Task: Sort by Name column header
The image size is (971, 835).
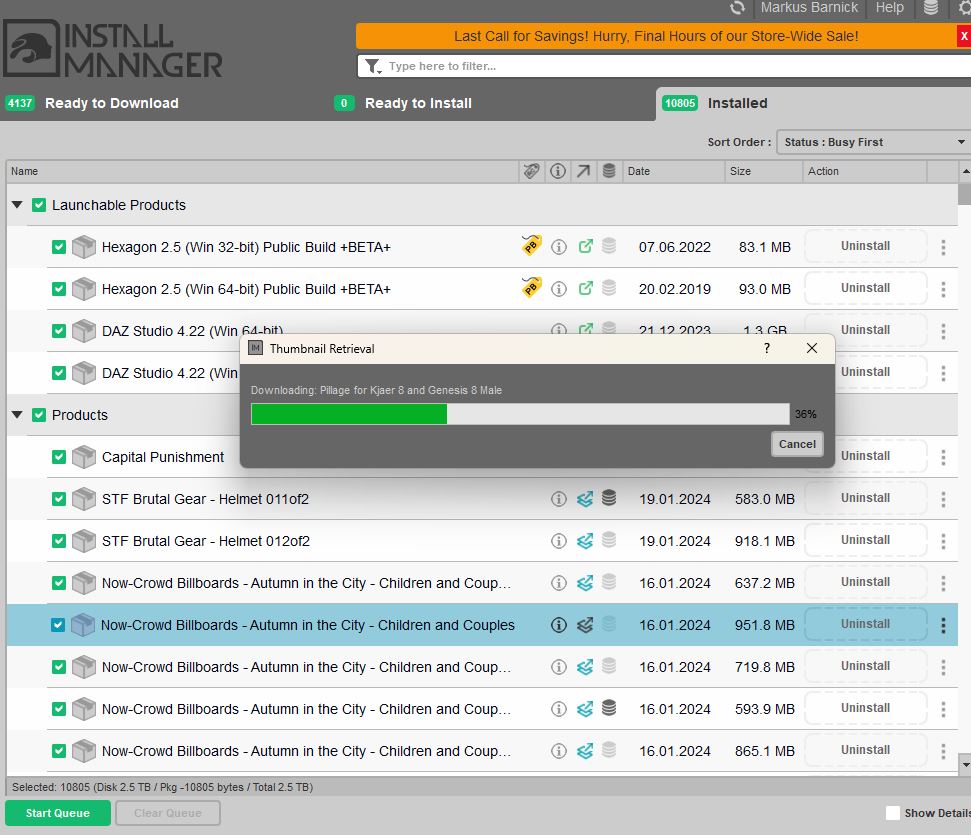Action: pyautogui.click(x=262, y=171)
